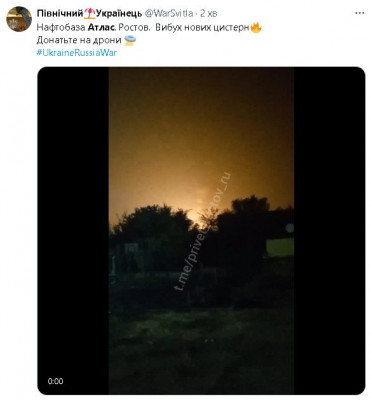Click the right black letterbox of video

[x=329, y=231]
